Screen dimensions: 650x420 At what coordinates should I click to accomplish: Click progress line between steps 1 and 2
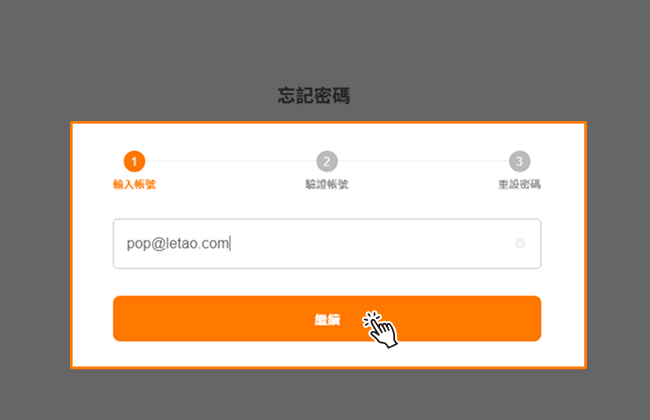coord(231,161)
